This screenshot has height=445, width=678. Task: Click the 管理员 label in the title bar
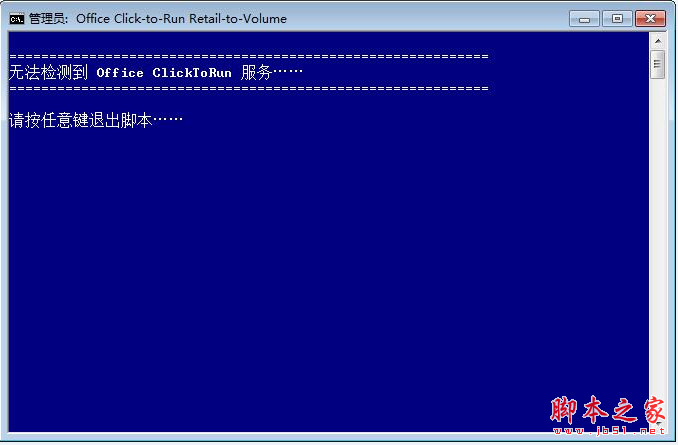[x=47, y=19]
